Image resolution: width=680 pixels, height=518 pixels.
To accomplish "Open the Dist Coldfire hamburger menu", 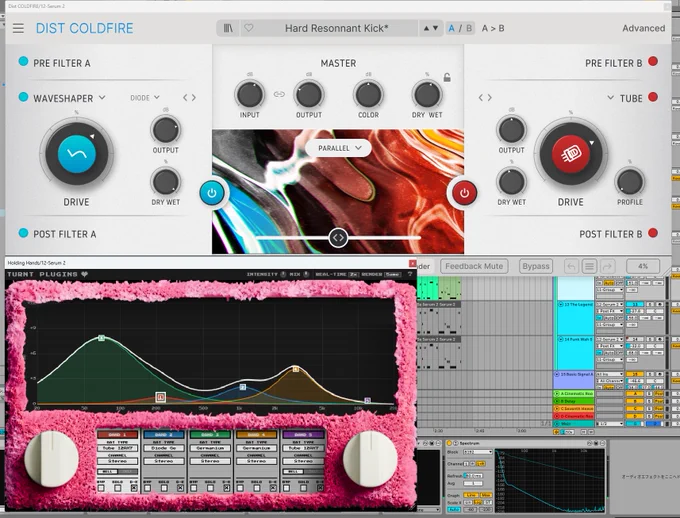I will pos(18,29).
